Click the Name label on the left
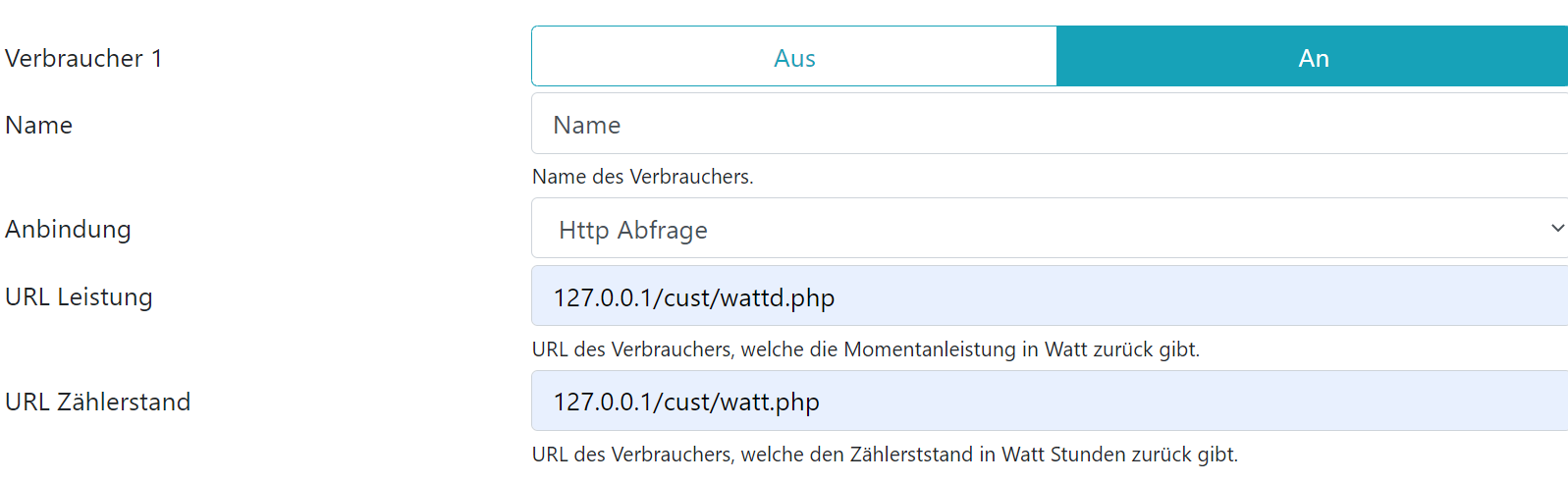 pyautogui.click(x=39, y=126)
